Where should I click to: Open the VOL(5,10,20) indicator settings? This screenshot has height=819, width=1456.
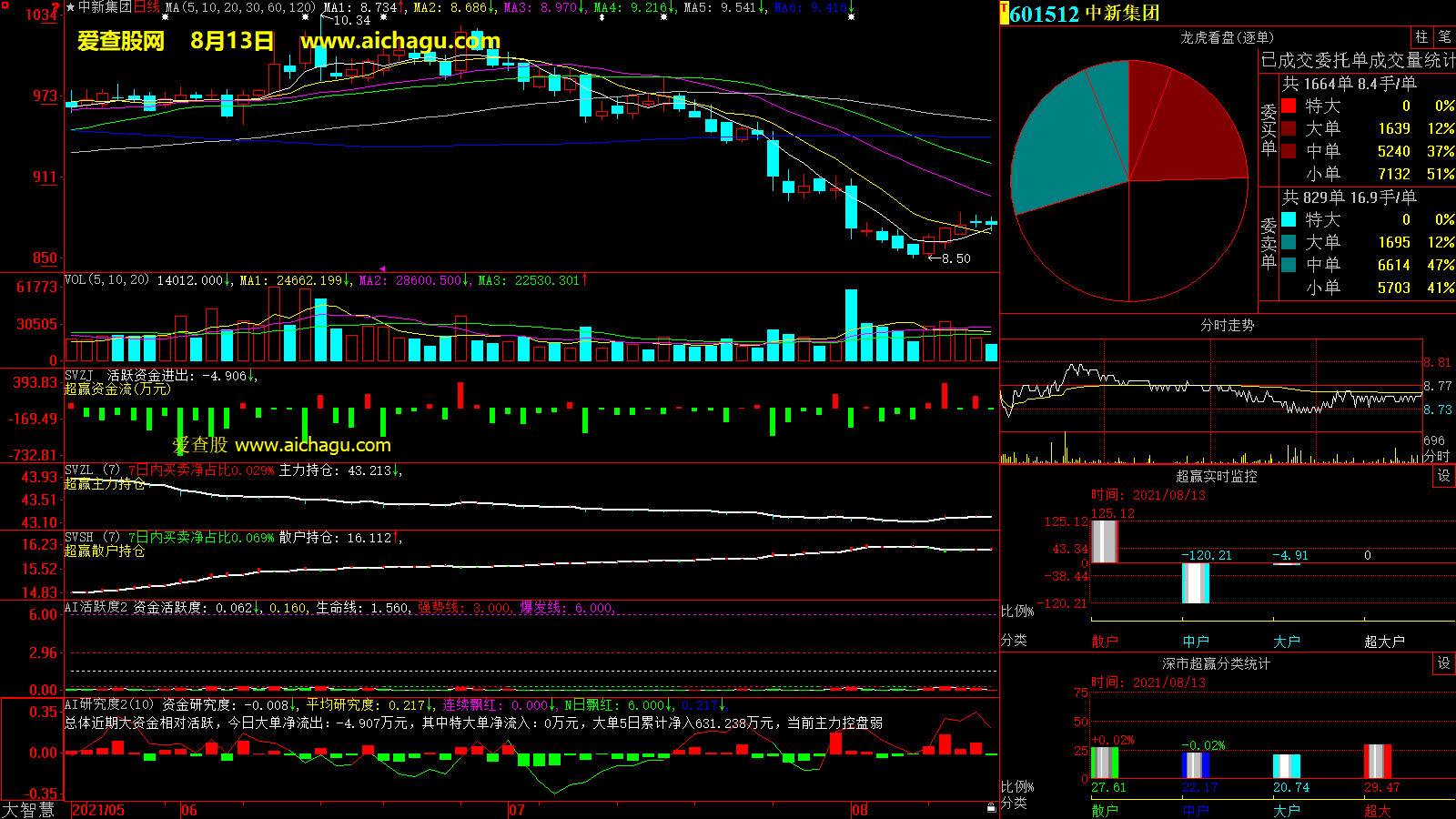point(106,280)
